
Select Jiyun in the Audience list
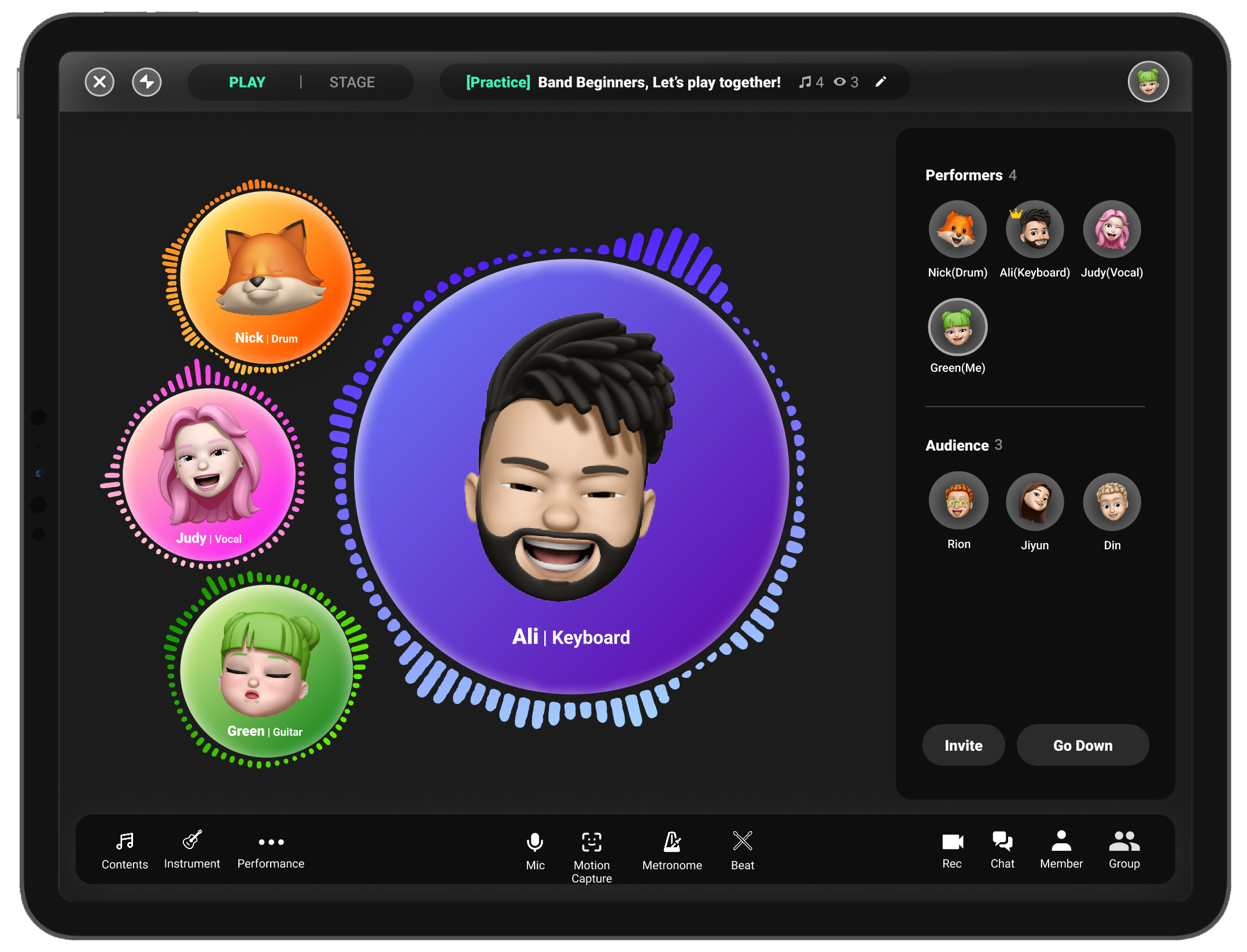(x=1034, y=501)
